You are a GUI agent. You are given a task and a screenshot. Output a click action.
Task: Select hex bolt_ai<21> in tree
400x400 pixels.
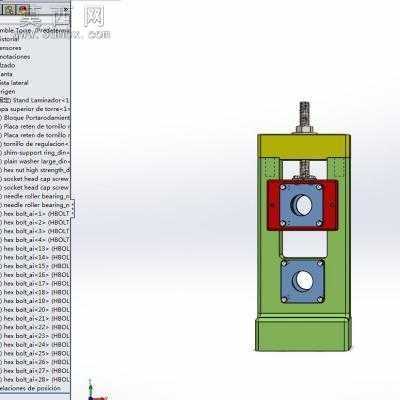point(35,318)
